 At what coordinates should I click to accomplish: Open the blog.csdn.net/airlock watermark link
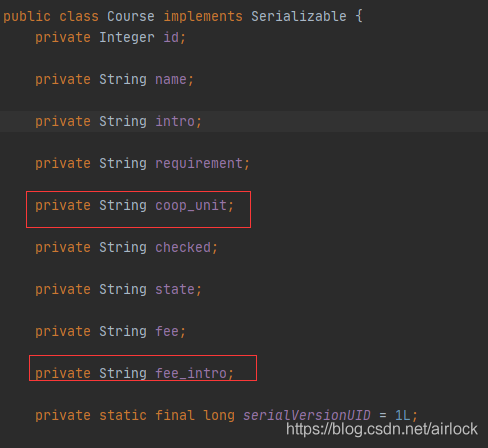[x=382, y=429]
